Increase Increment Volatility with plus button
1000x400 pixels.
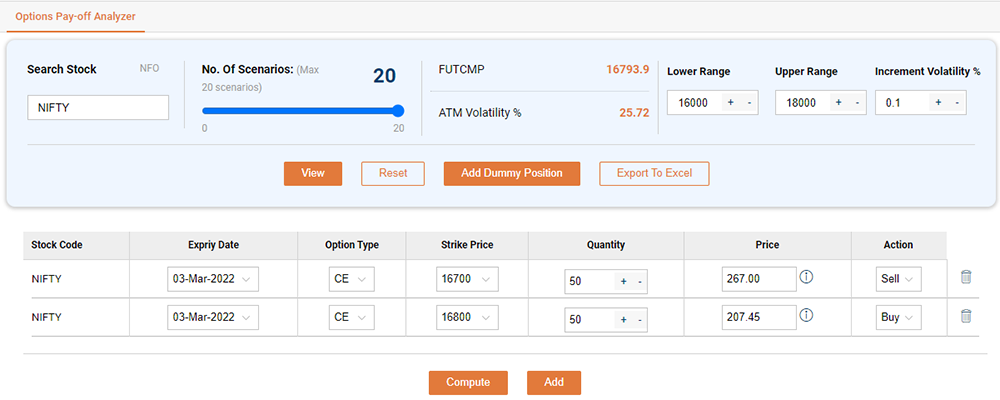938,103
